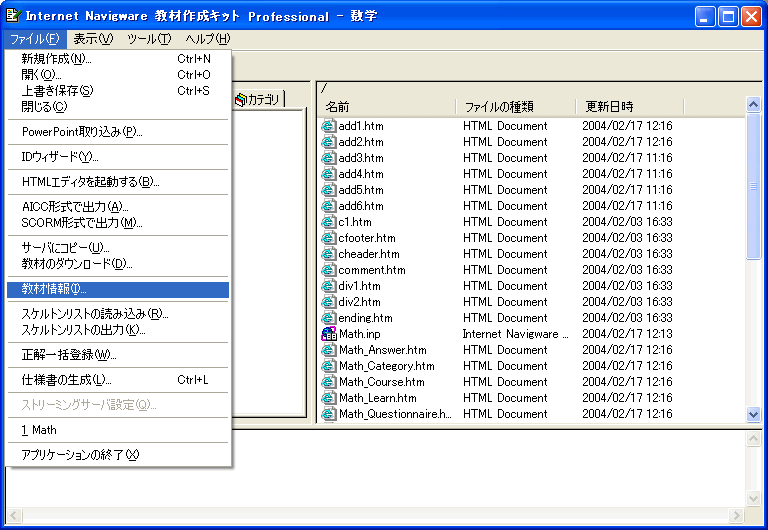Viewport: 768px width, 530px height.
Task: Open 教材情報(I) highlighted menu entry
Action: click(x=118, y=289)
